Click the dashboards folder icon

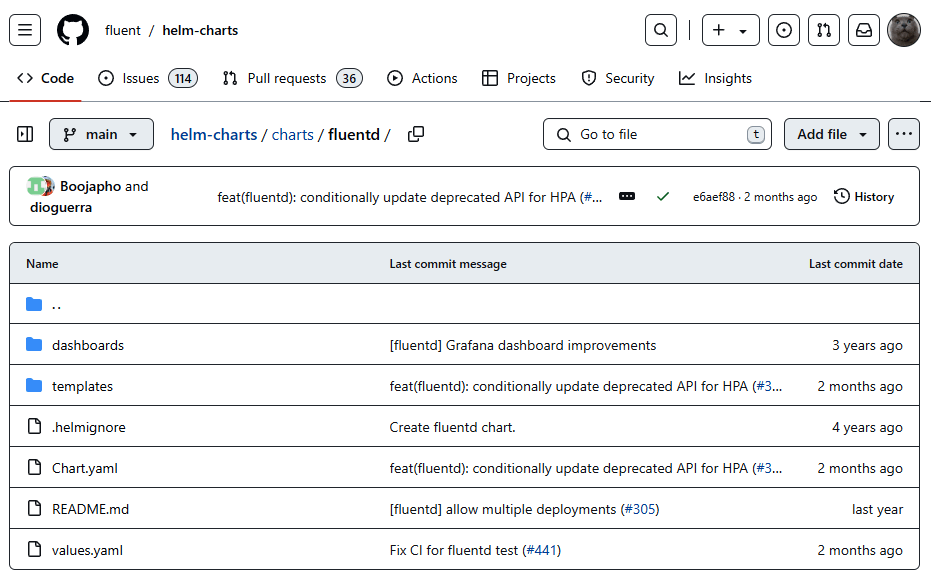[x=34, y=344]
